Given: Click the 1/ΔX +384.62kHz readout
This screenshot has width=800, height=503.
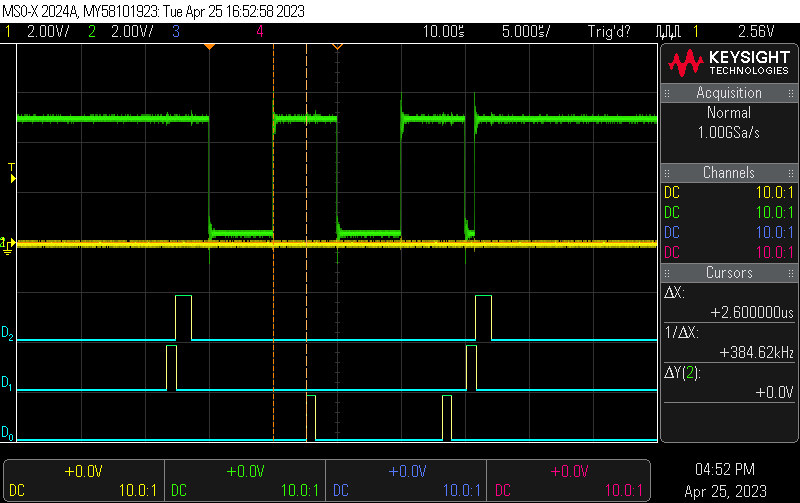Looking at the screenshot, I should 729,342.
